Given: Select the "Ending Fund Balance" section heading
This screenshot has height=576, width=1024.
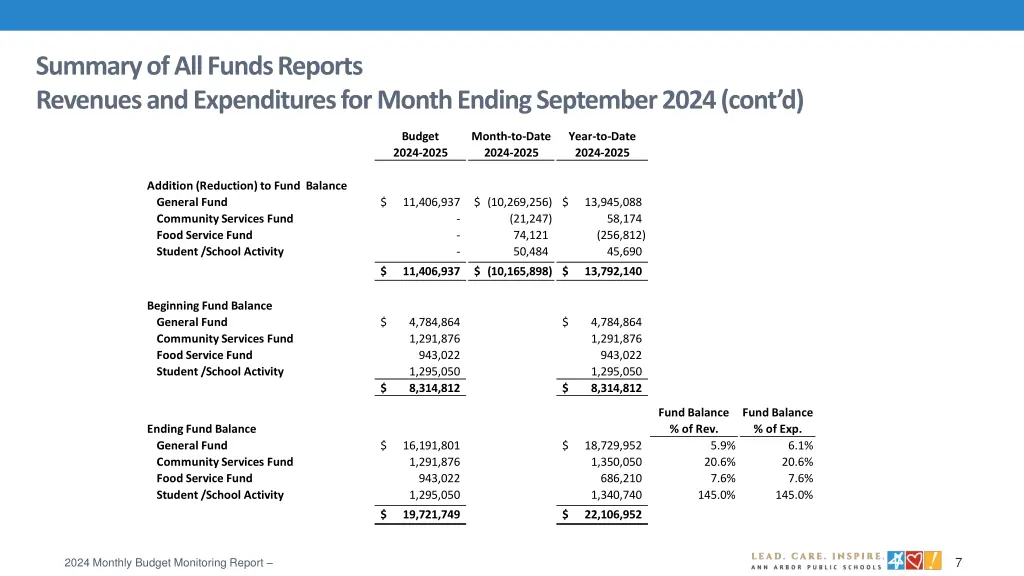Looking at the screenshot, I should coord(201,429).
